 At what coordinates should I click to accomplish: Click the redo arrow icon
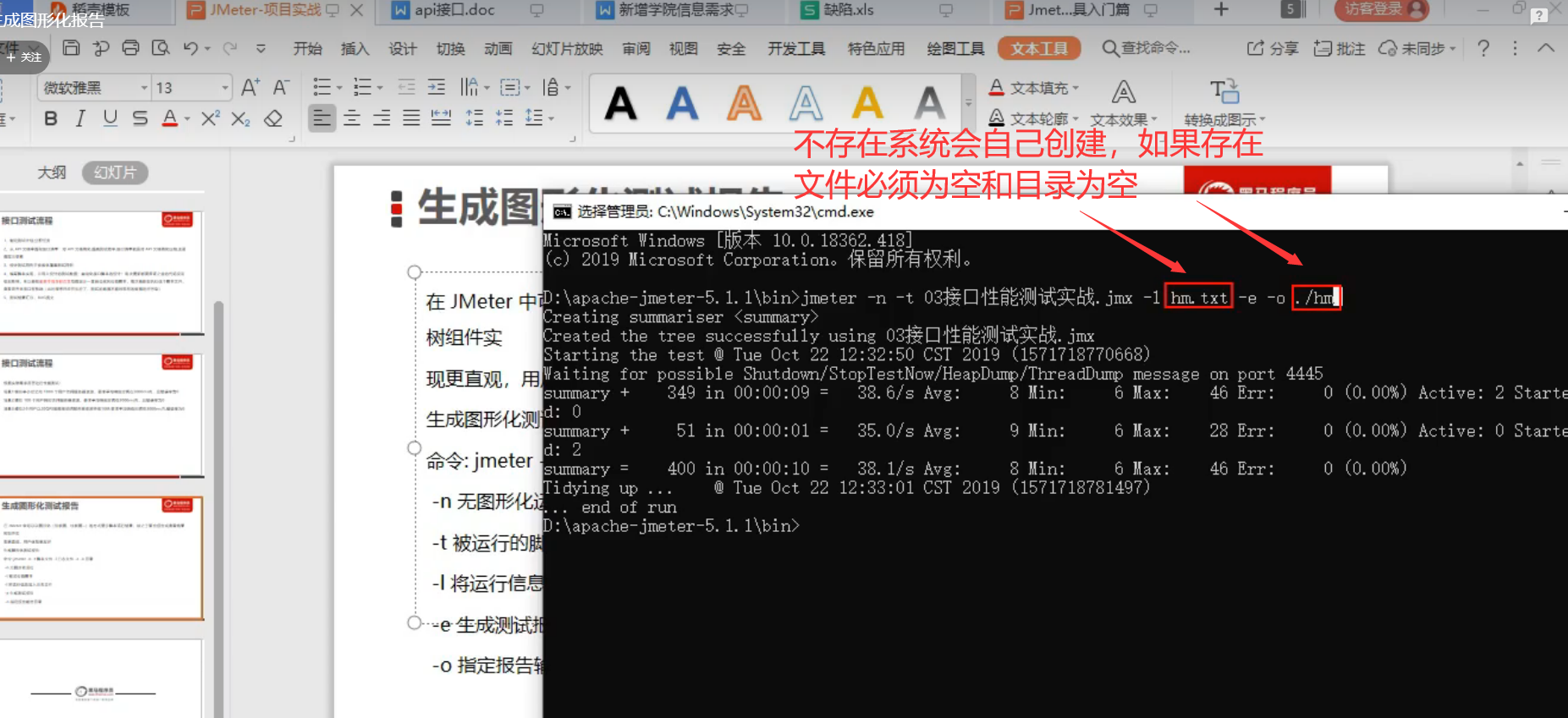click(230, 48)
